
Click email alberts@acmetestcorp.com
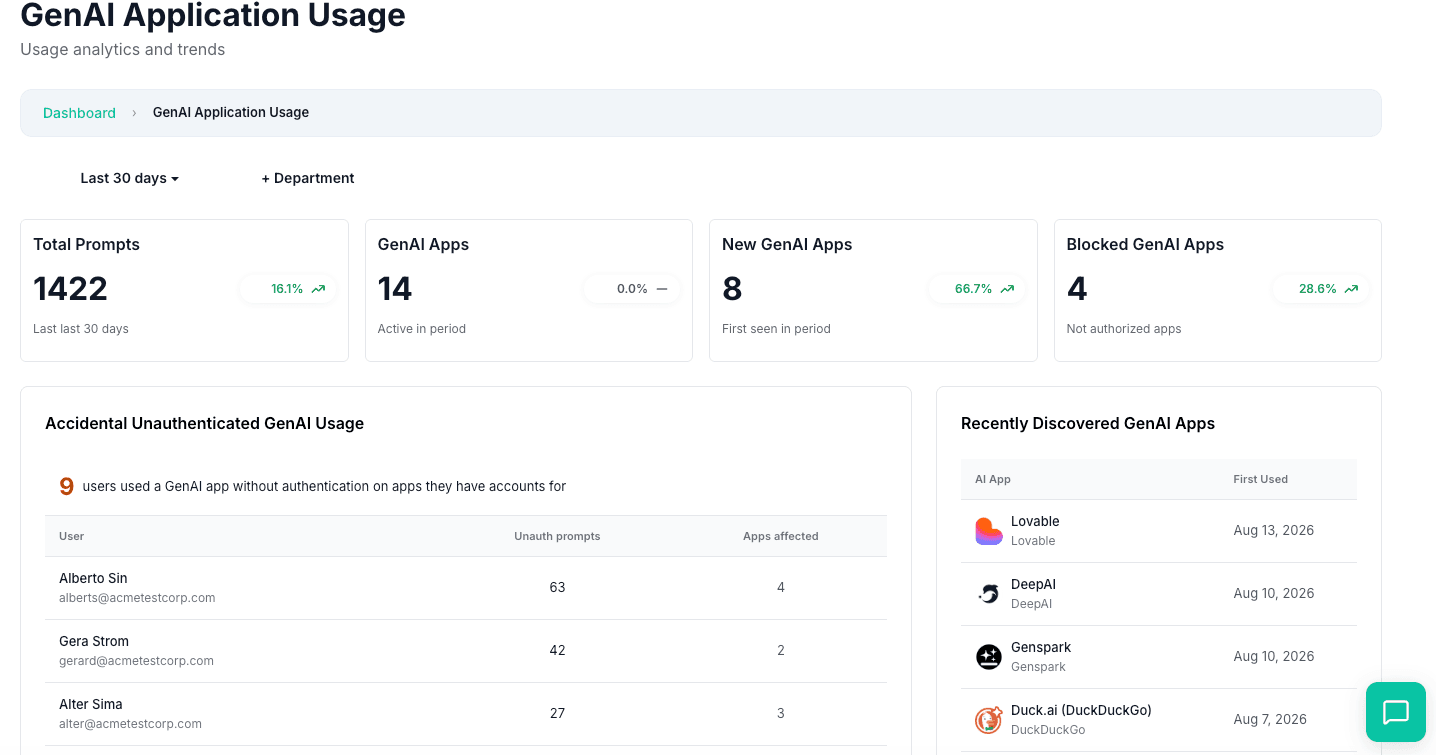pyautogui.click(x=137, y=598)
